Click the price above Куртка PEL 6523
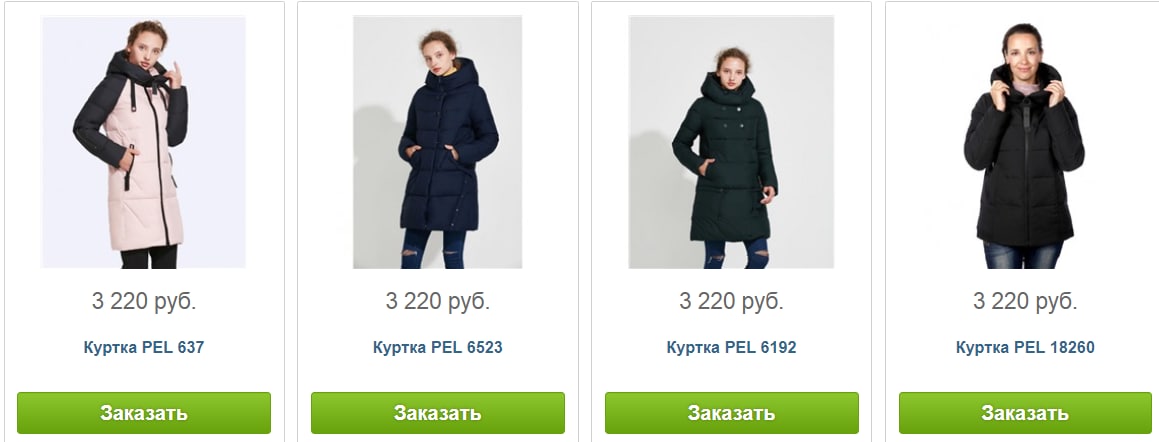Screen dimensions: 1159x442 (438, 302)
